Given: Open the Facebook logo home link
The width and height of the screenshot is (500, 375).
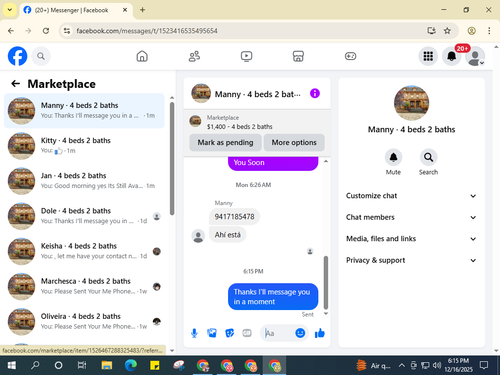Looking at the screenshot, I should pyautogui.click(x=17, y=56).
